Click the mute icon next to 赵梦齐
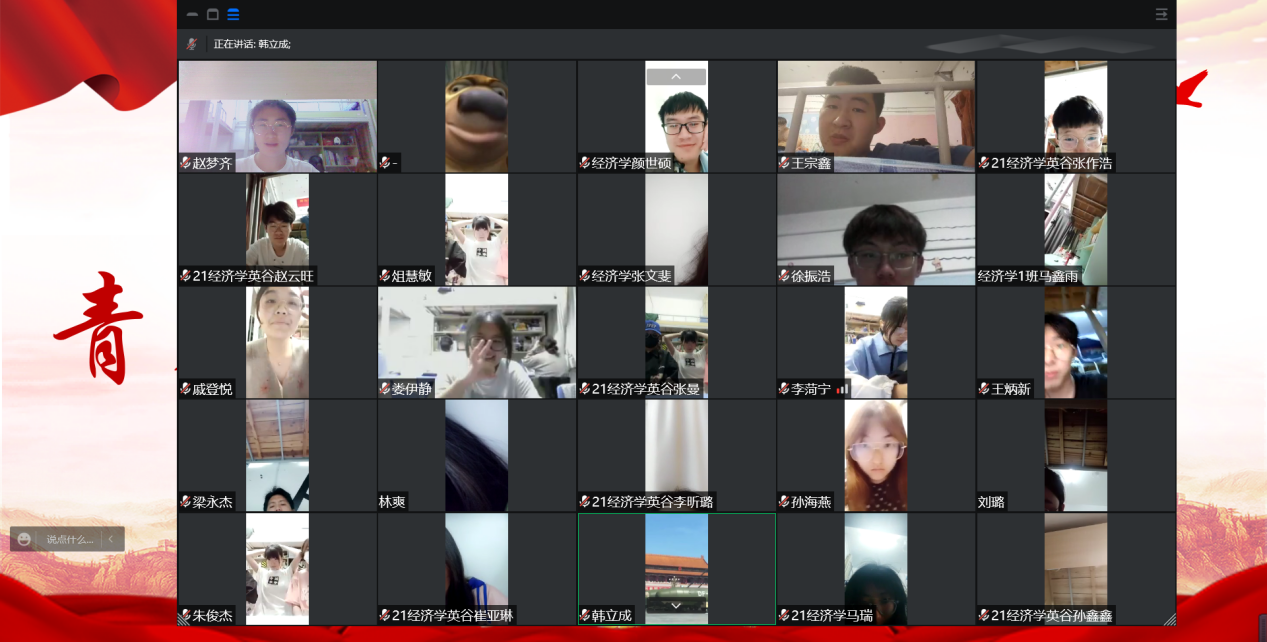Viewport: 1267px width, 642px height. [x=185, y=163]
